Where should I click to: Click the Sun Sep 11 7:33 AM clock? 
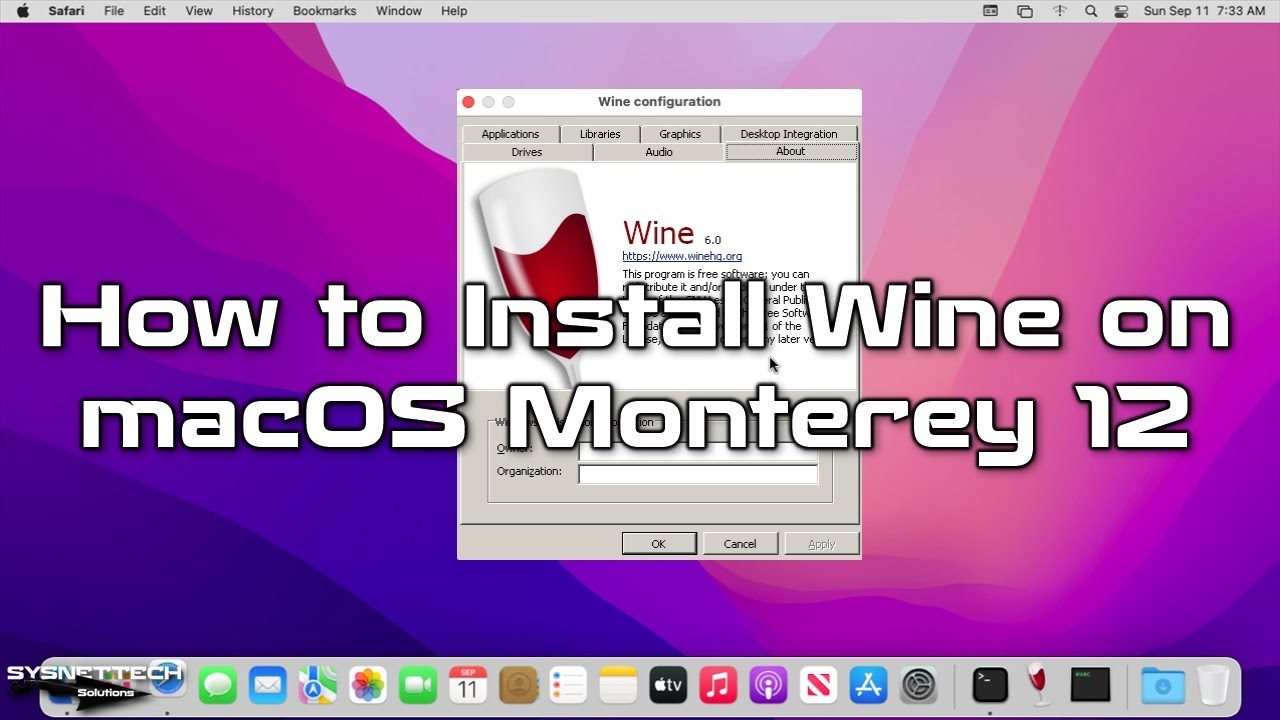[1205, 11]
